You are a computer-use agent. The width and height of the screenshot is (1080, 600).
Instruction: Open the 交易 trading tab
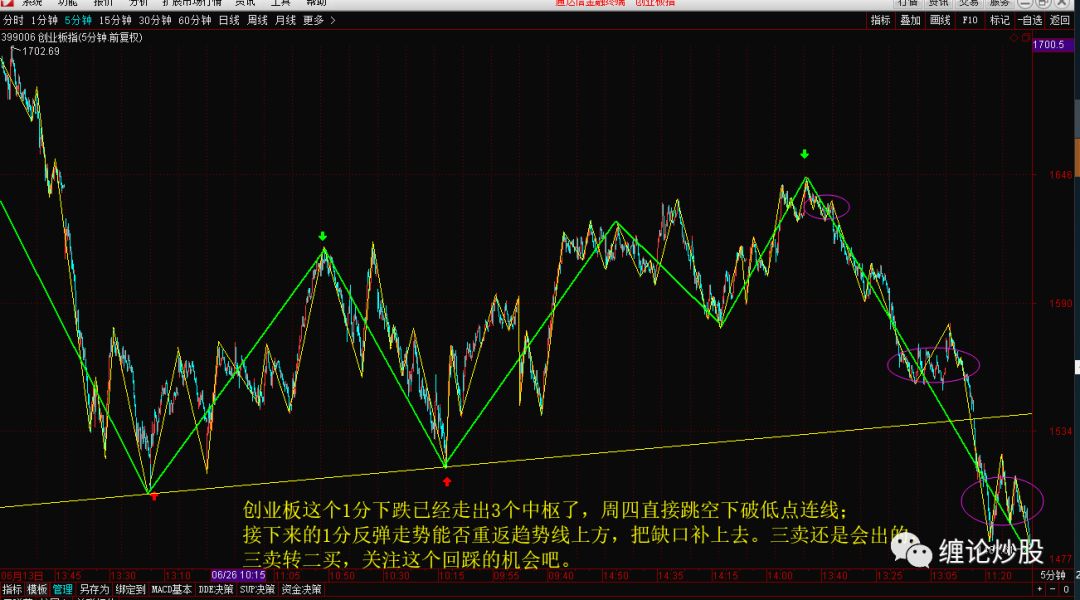(968, 3)
